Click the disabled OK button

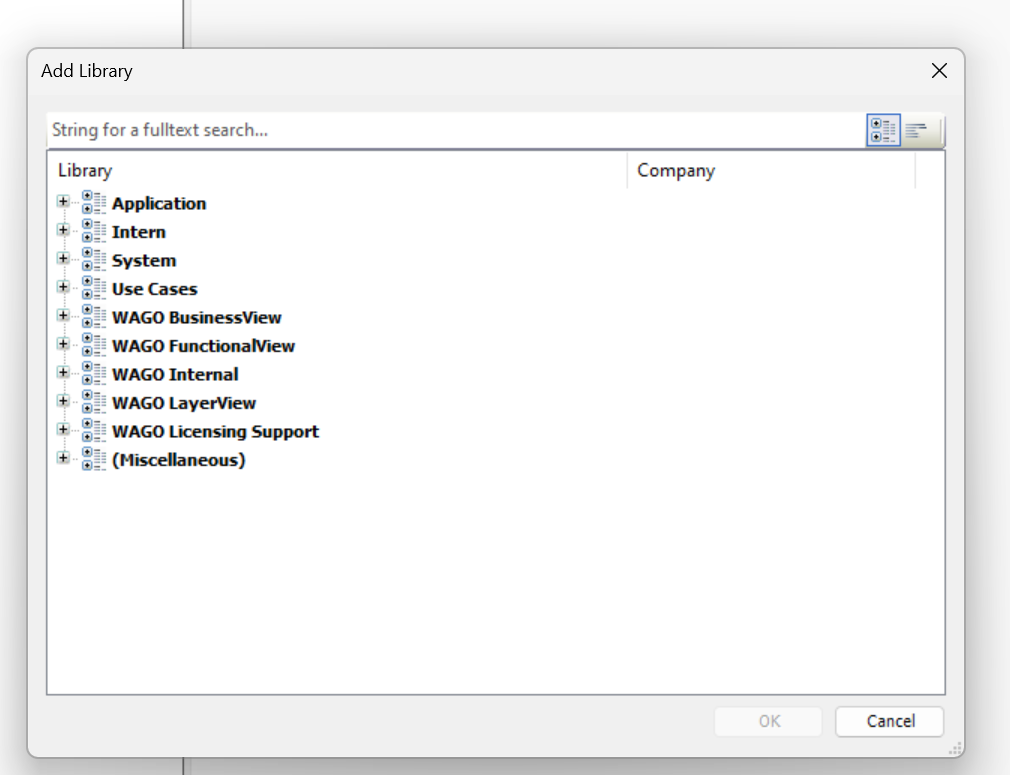(x=768, y=721)
